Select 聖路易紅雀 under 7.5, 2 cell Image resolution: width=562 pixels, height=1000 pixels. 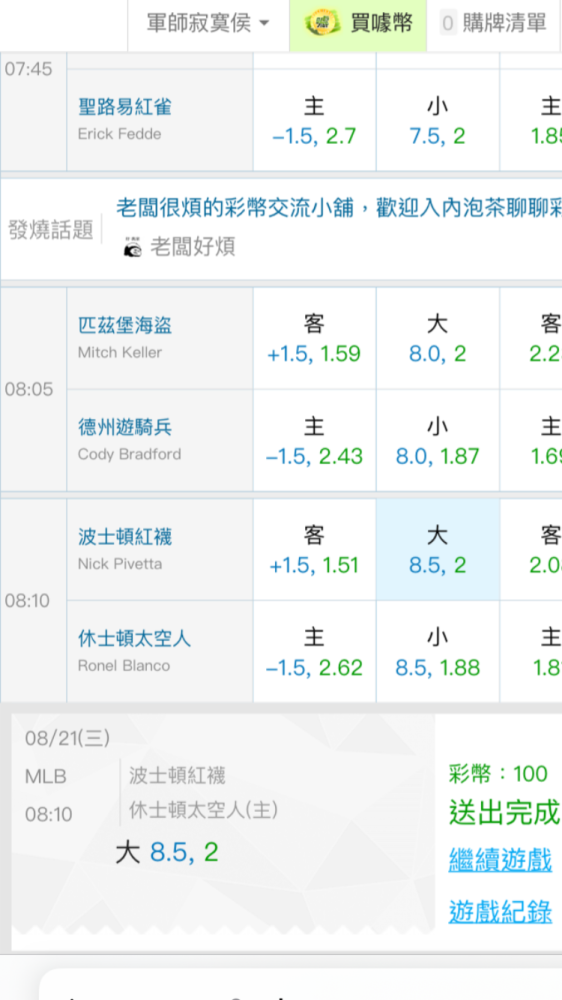(437, 120)
